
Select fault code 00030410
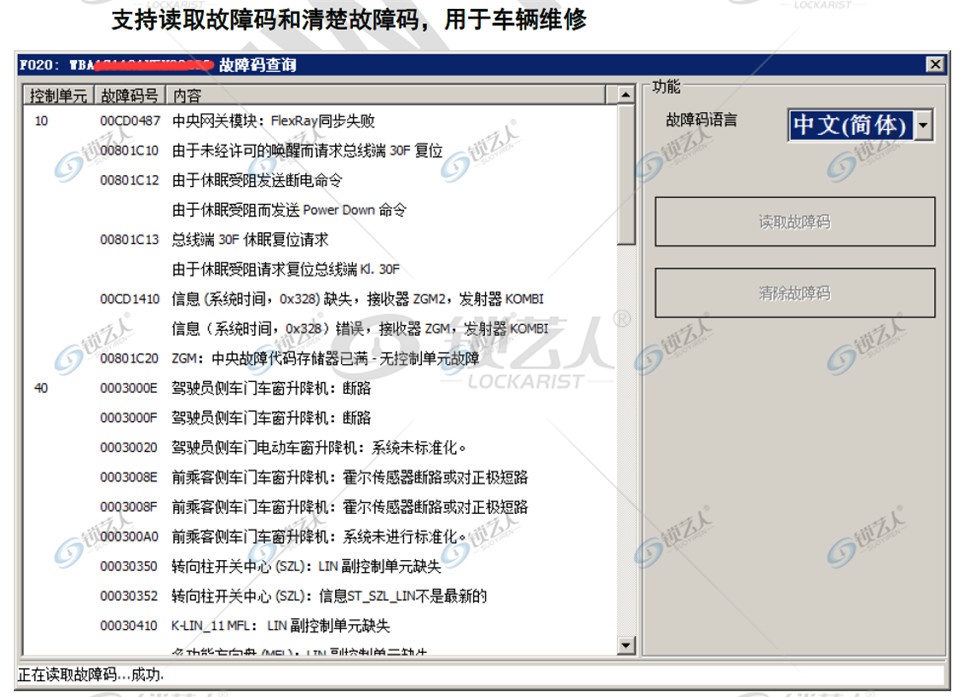click(129, 626)
